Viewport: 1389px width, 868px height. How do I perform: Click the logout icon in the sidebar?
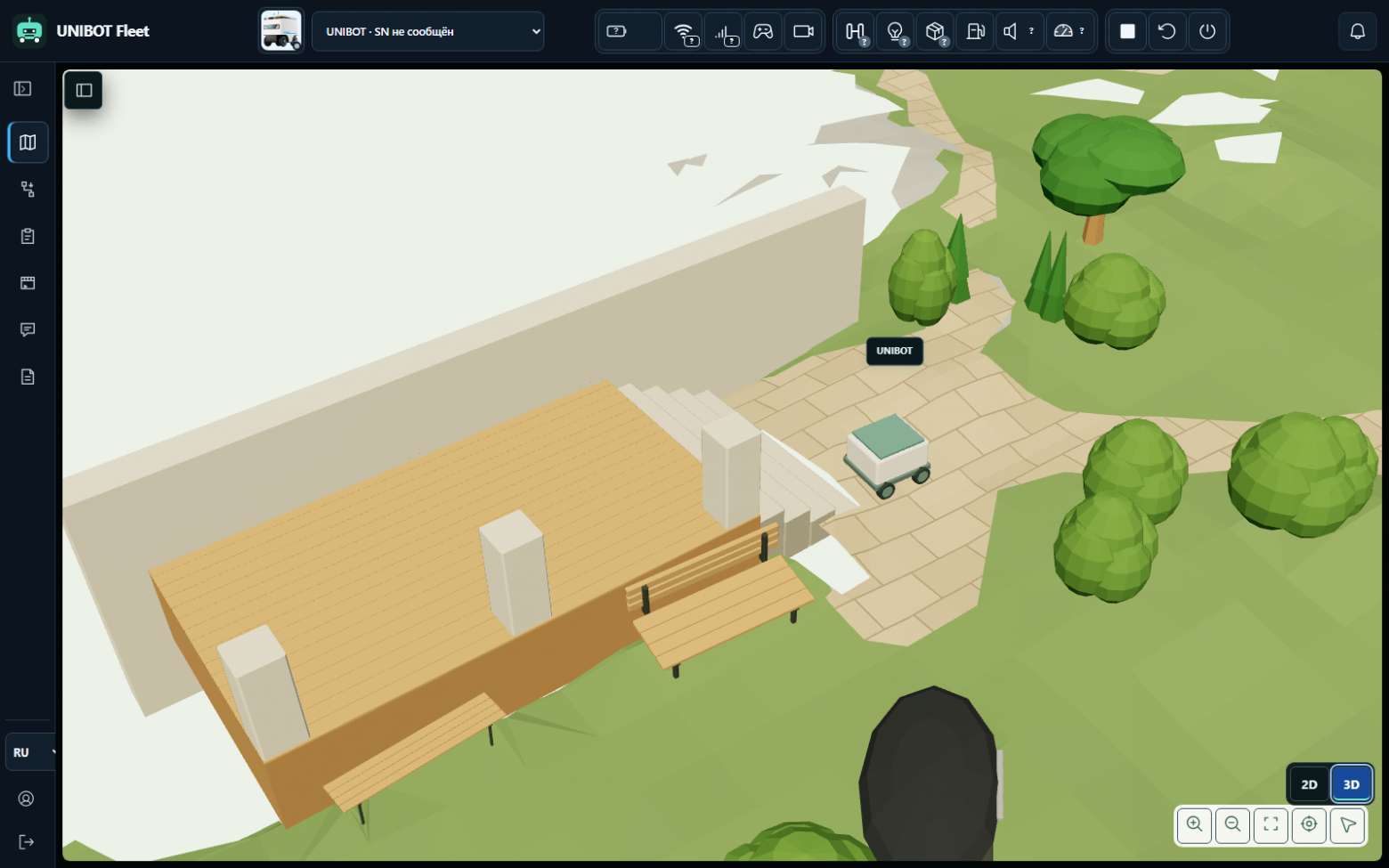pyautogui.click(x=27, y=842)
